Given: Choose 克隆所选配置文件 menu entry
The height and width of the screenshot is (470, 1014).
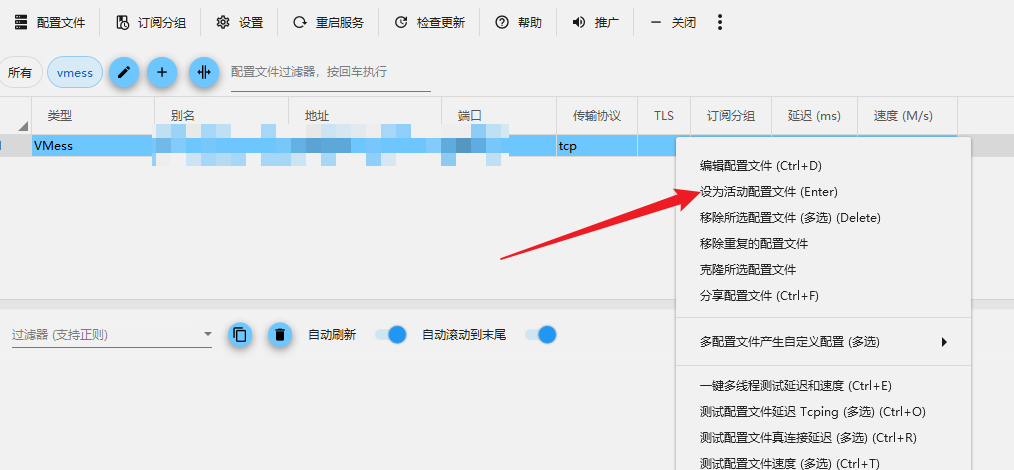Looking at the screenshot, I should 748,269.
